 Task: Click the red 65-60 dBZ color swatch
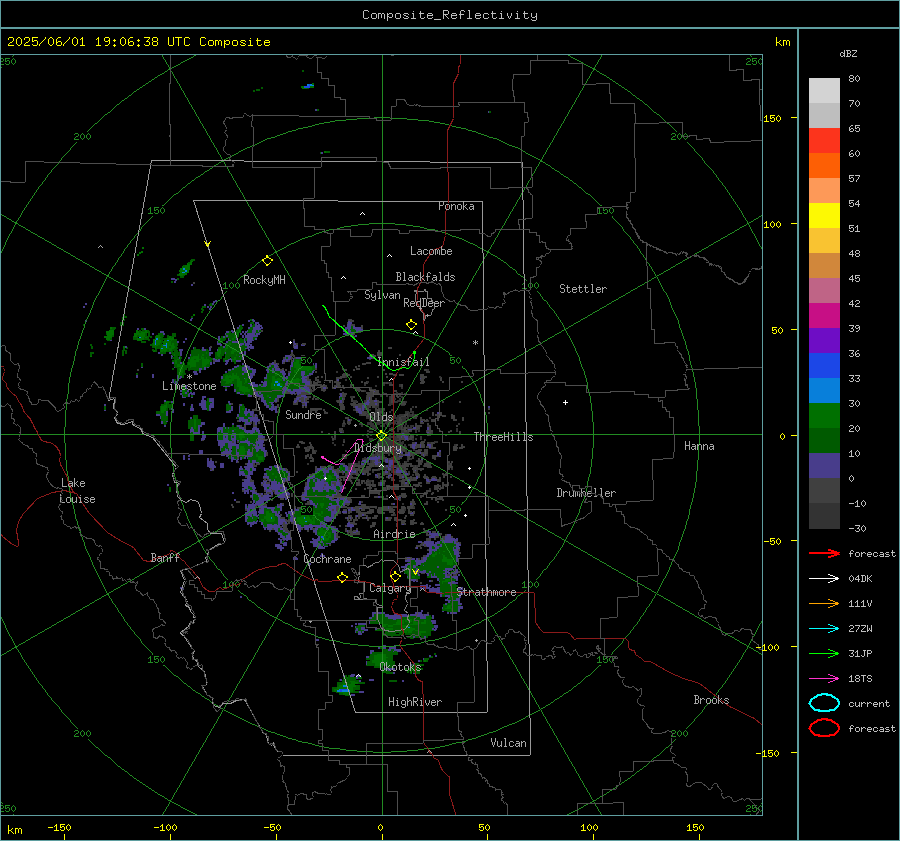[x=824, y=141]
